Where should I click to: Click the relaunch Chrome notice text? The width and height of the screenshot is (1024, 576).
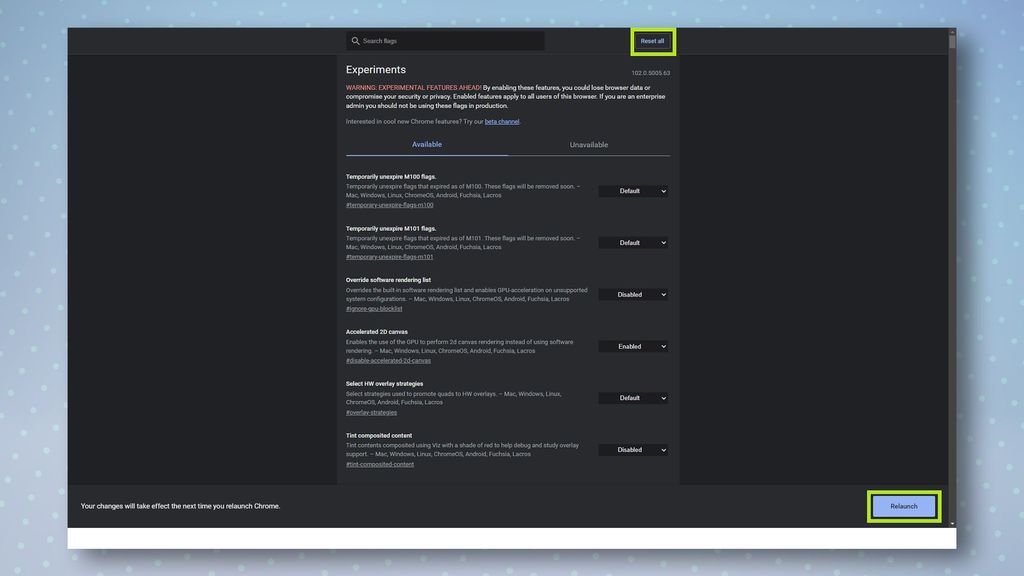point(180,506)
